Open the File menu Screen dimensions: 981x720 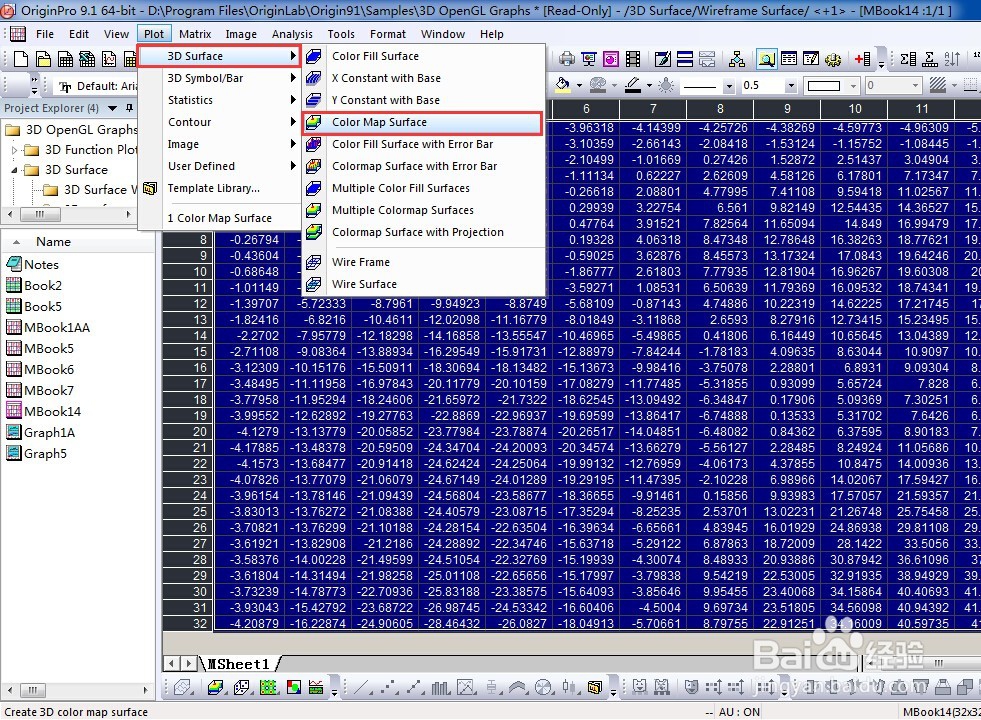[x=44, y=34]
